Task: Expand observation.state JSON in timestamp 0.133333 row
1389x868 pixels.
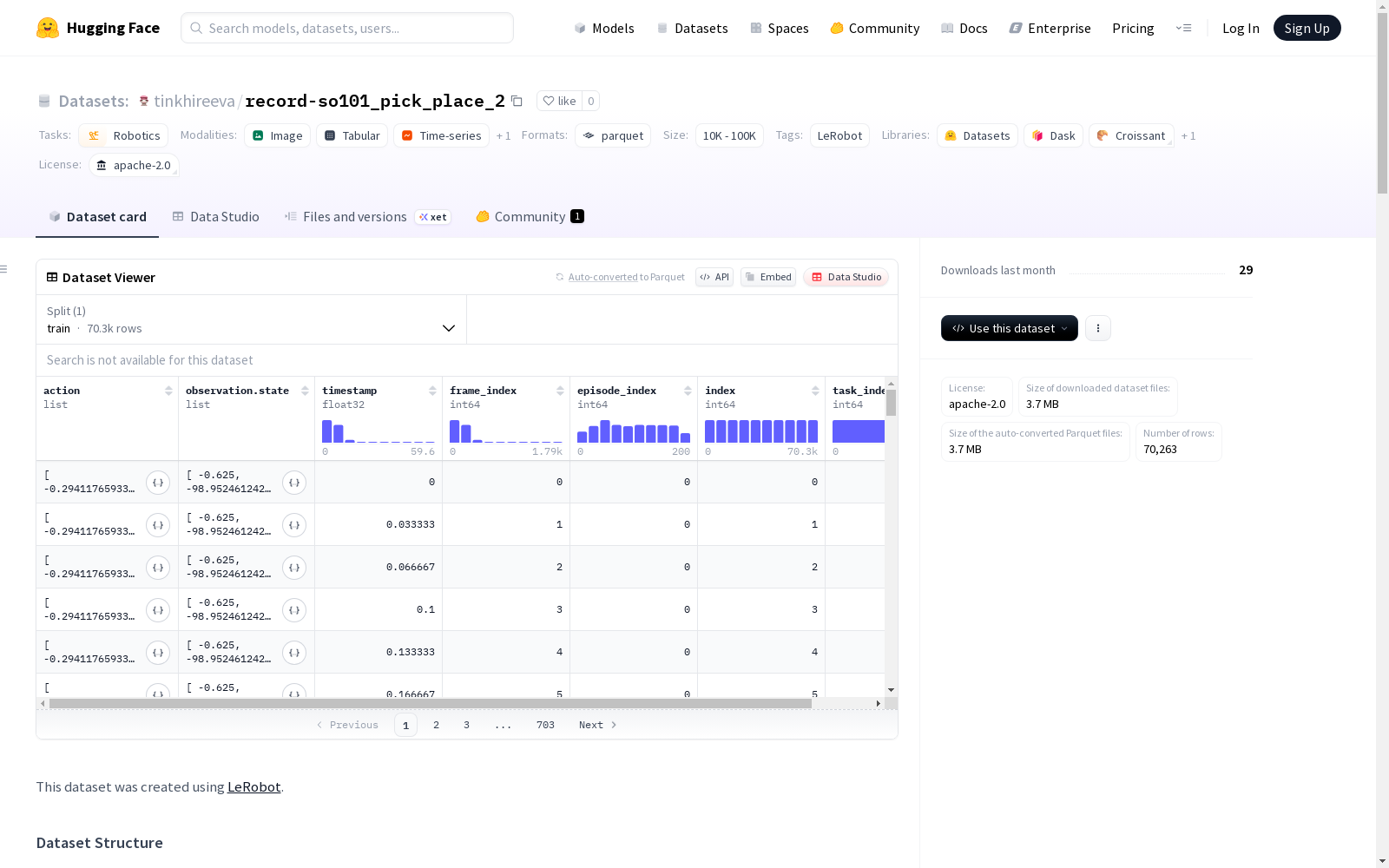Action: click(x=294, y=653)
